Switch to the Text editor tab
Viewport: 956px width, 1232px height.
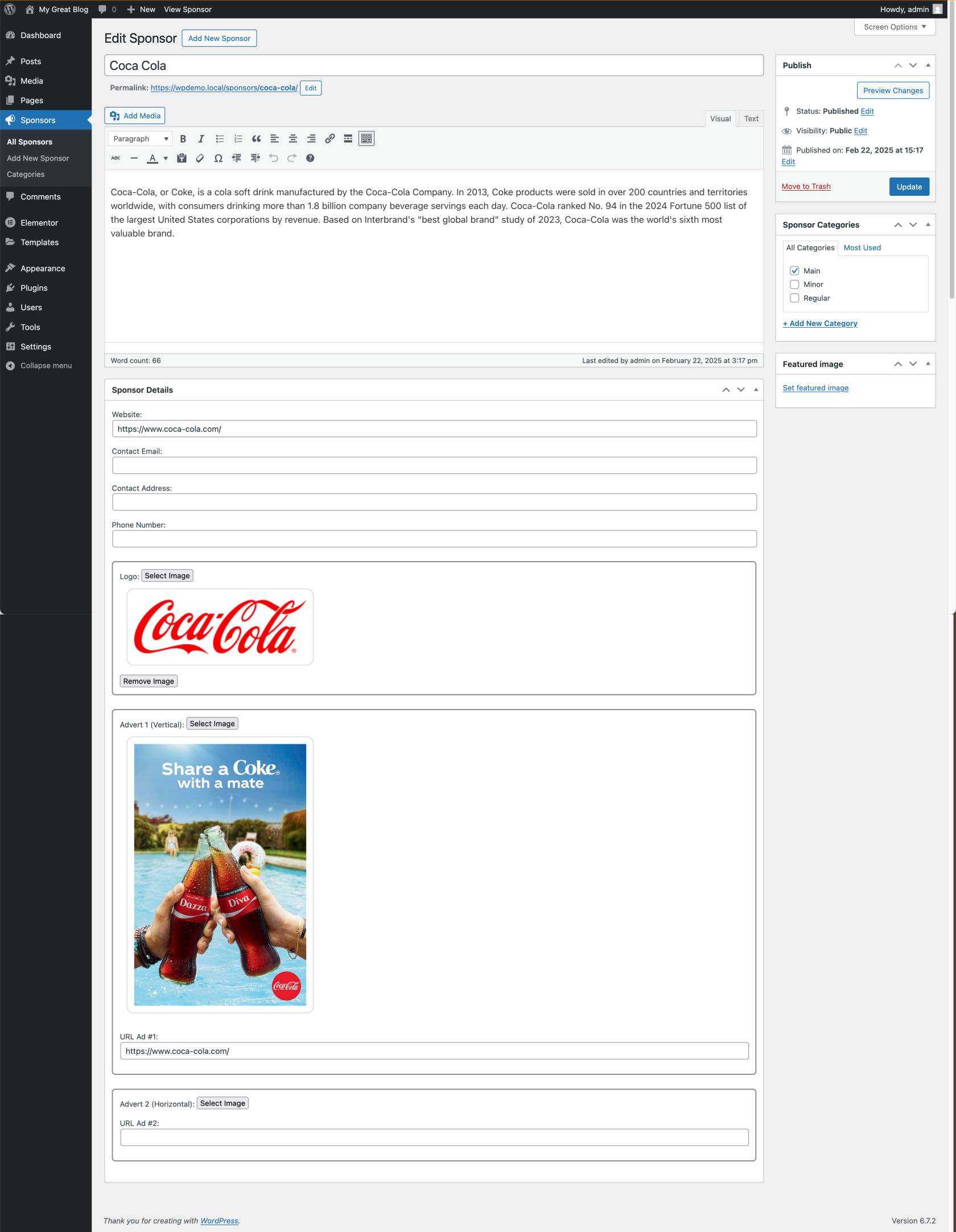751,119
